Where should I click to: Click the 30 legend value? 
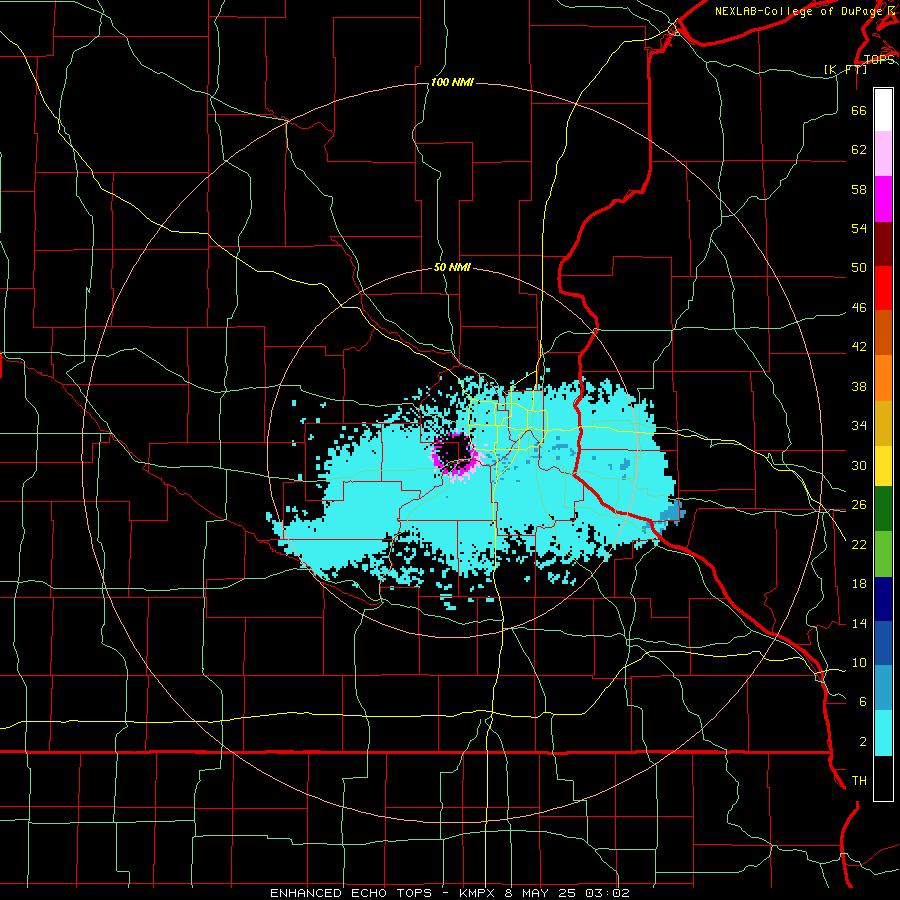click(x=859, y=465)
